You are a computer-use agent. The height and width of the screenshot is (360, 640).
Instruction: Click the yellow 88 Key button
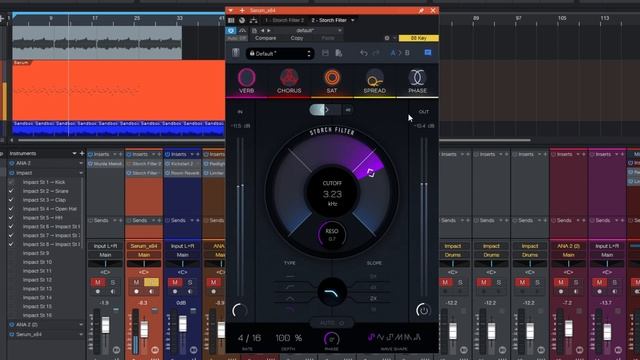(419, 38)
